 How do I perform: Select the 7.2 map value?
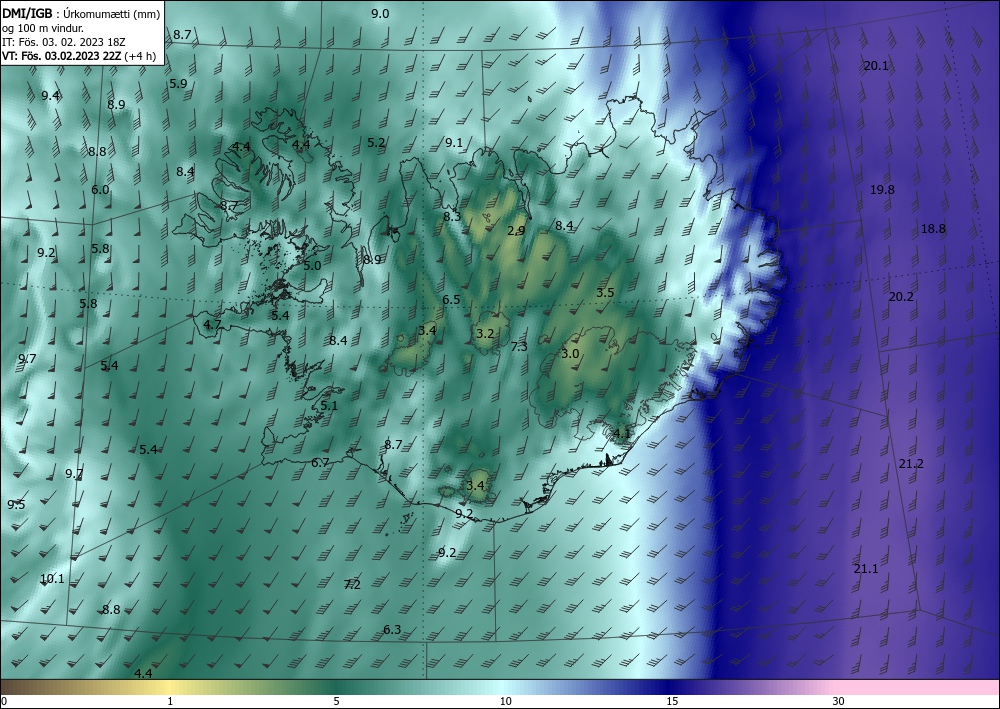click(352, 585)
